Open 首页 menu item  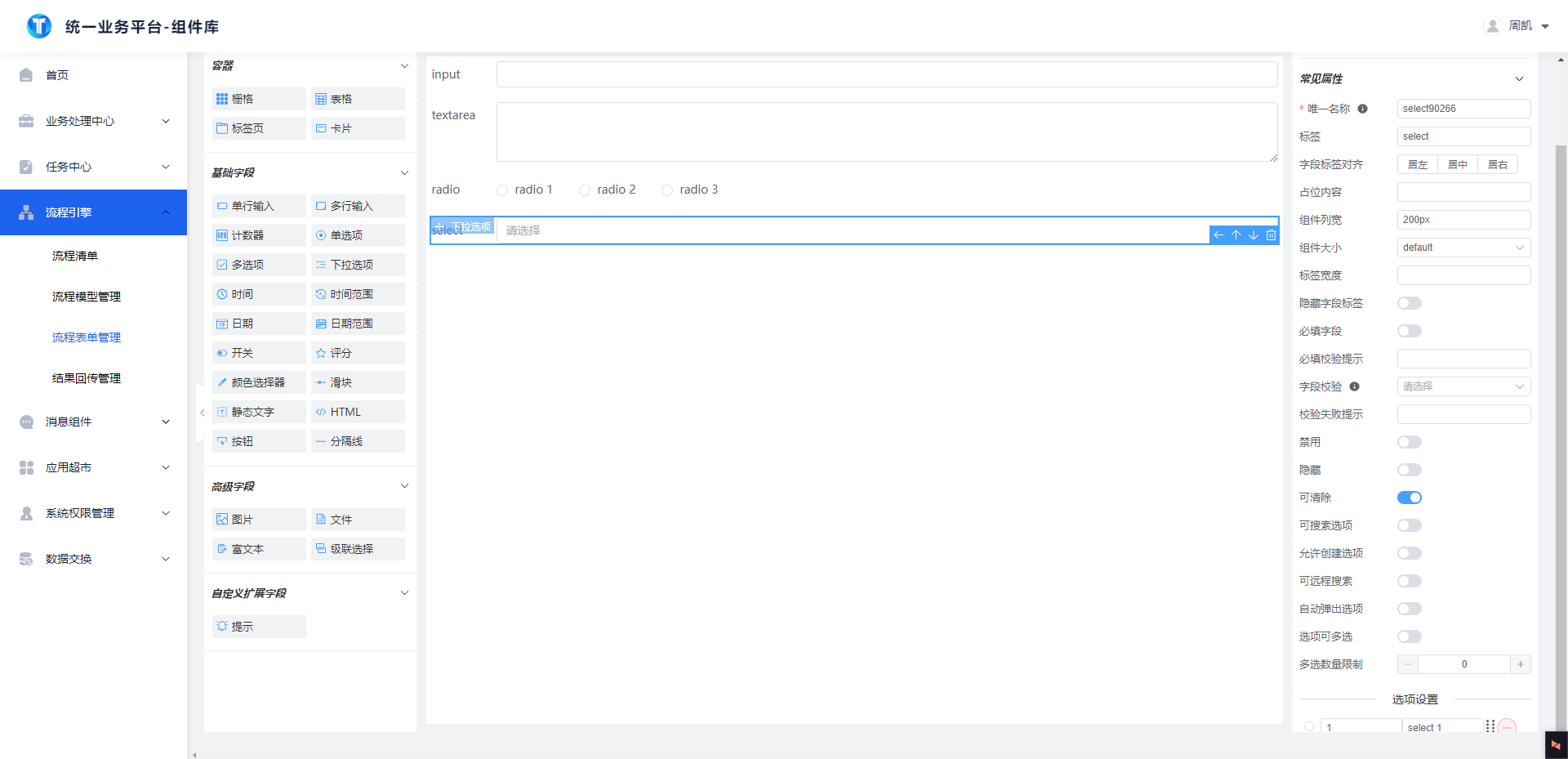(94, 75)
